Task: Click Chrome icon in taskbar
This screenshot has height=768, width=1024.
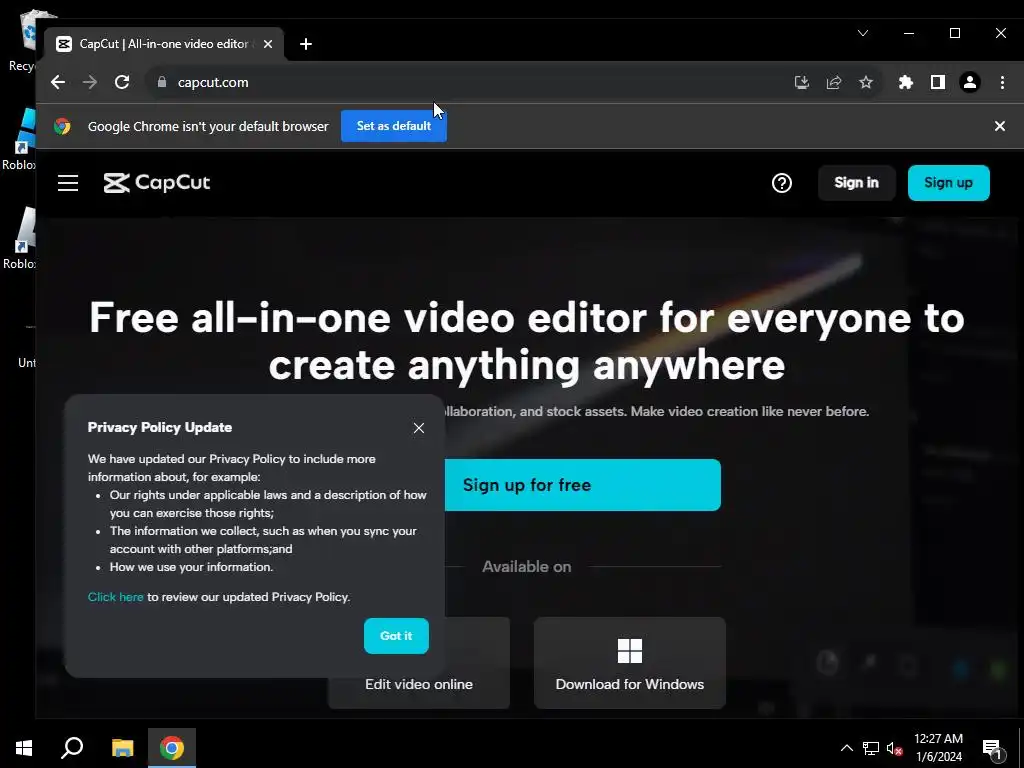Action: (172, 748)
